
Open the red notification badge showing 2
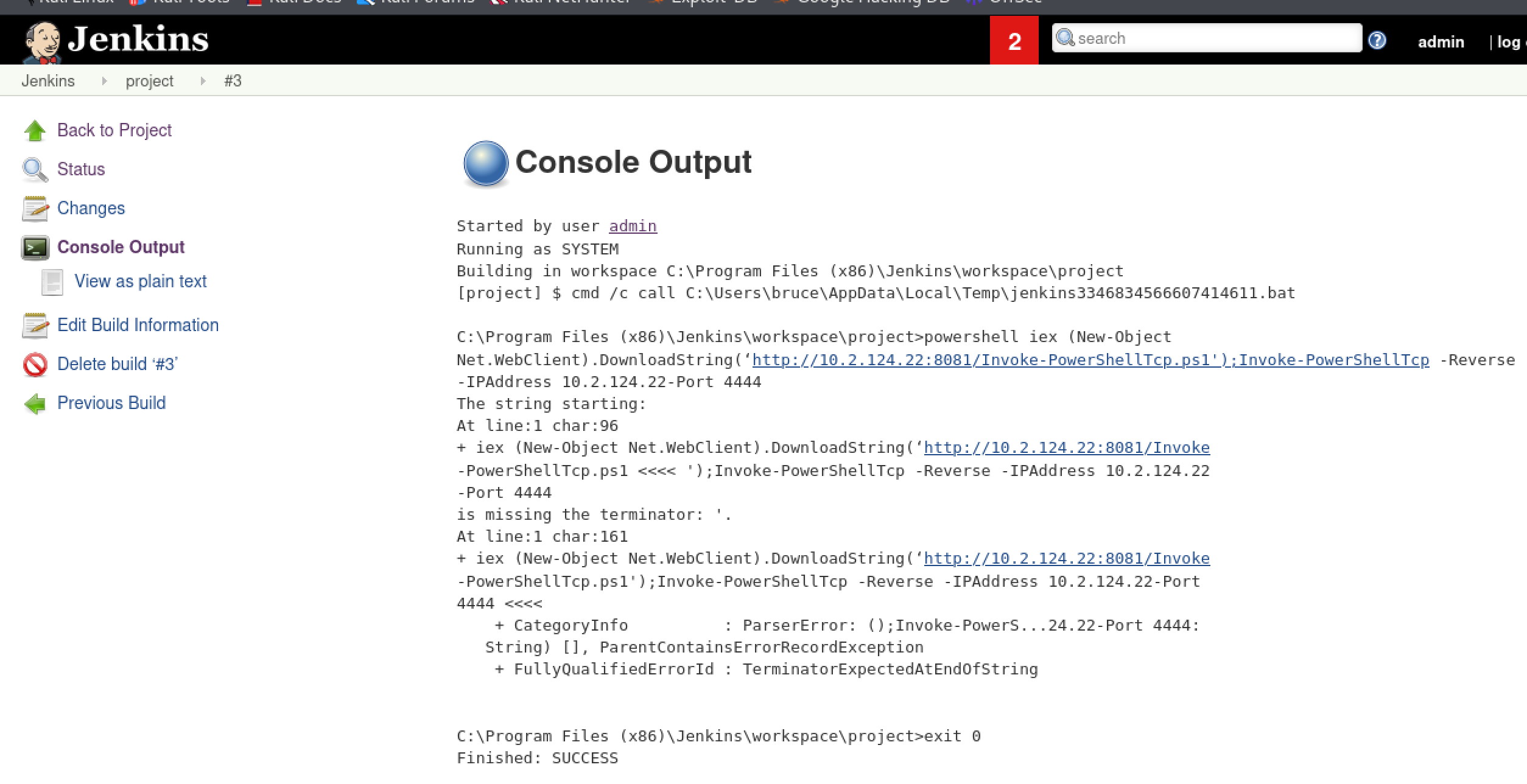point(1014,41)
